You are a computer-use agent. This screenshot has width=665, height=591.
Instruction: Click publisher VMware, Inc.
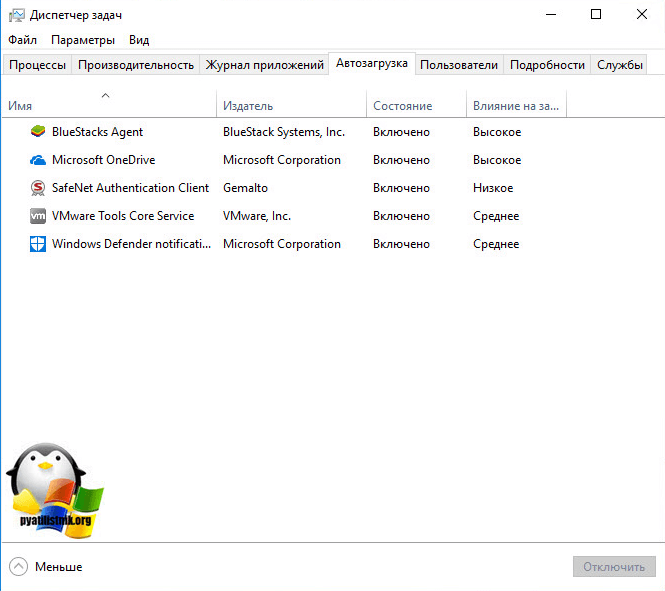click(257, 216)
